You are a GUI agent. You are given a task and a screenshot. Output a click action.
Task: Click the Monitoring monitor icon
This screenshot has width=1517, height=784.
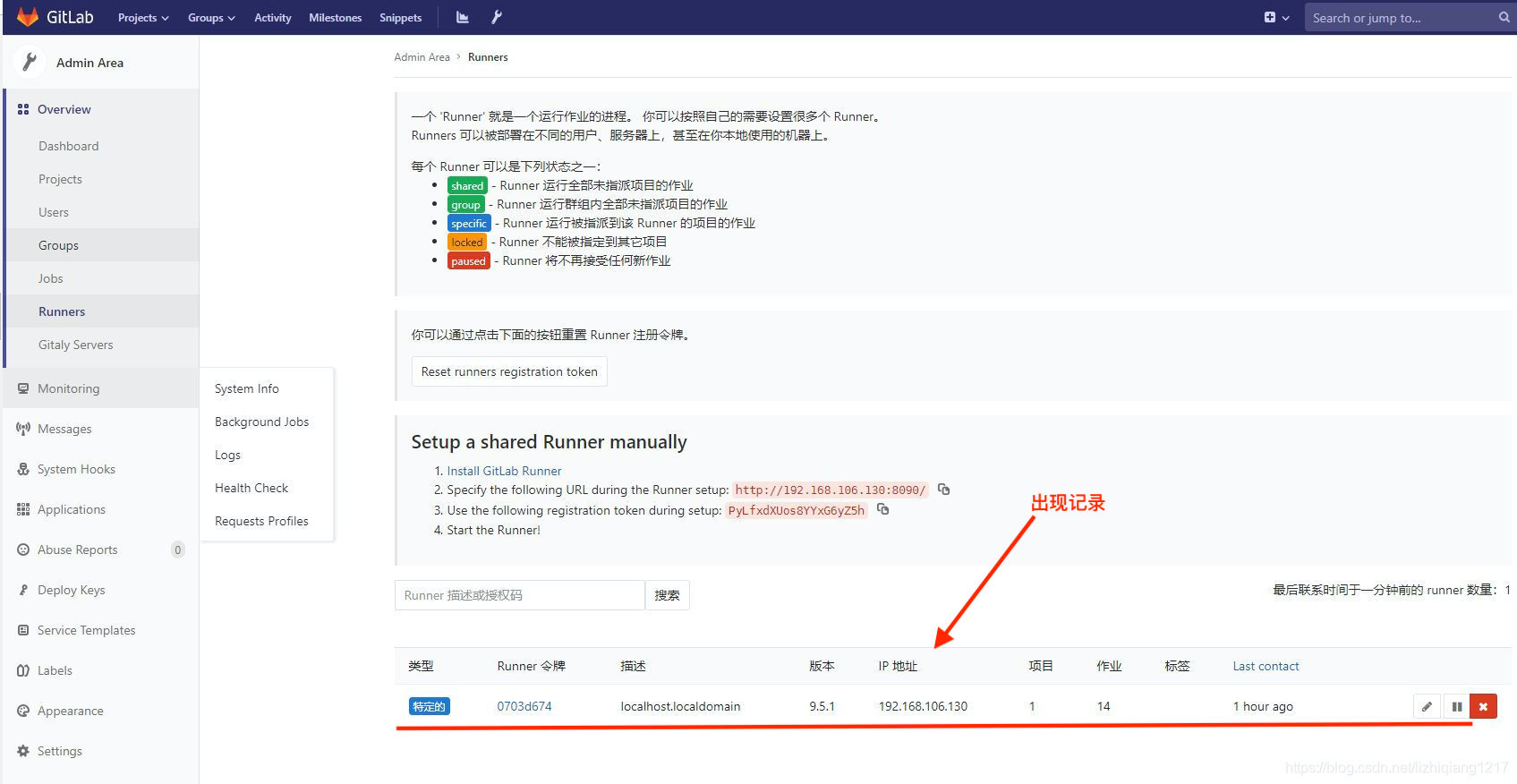pos(23,388)
